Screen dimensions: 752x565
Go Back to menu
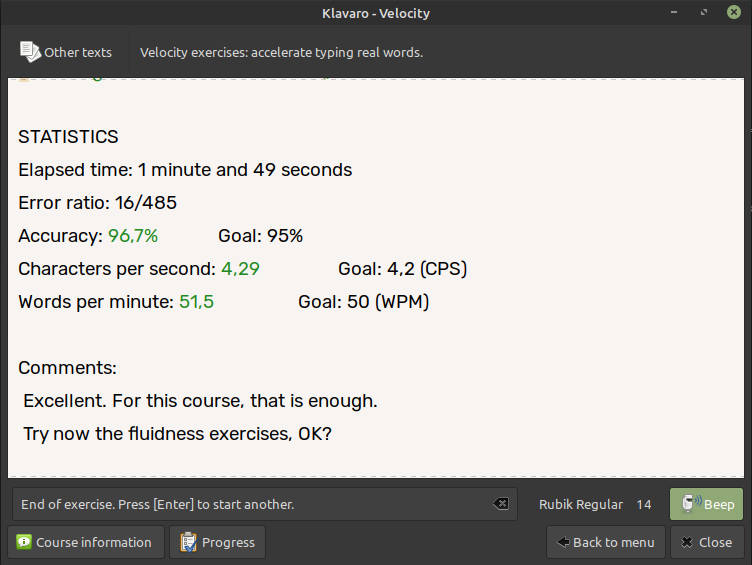[x=606, y=542]
